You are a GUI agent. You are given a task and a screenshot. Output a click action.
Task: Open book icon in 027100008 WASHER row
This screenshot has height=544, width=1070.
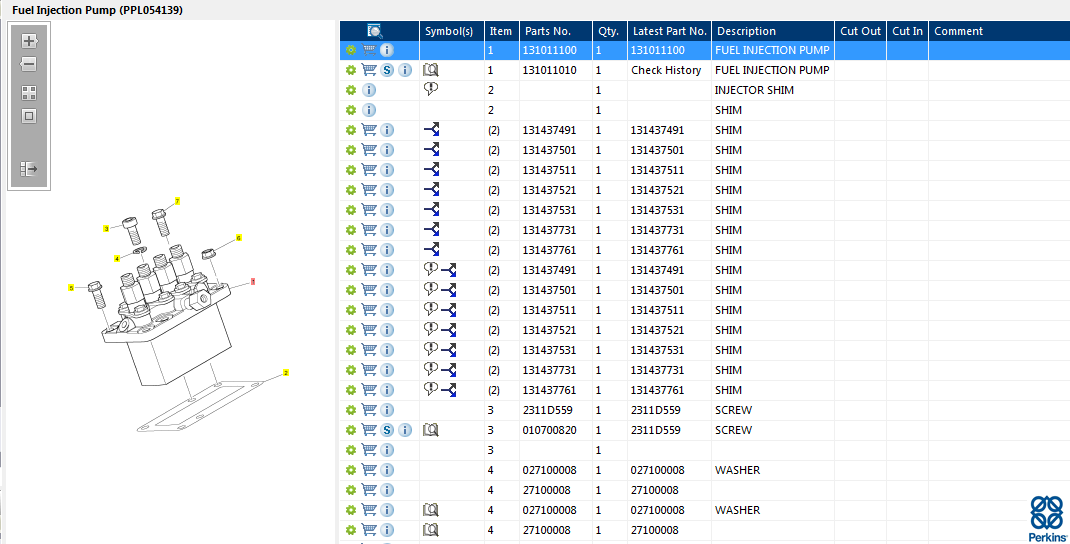click(431, 510)
